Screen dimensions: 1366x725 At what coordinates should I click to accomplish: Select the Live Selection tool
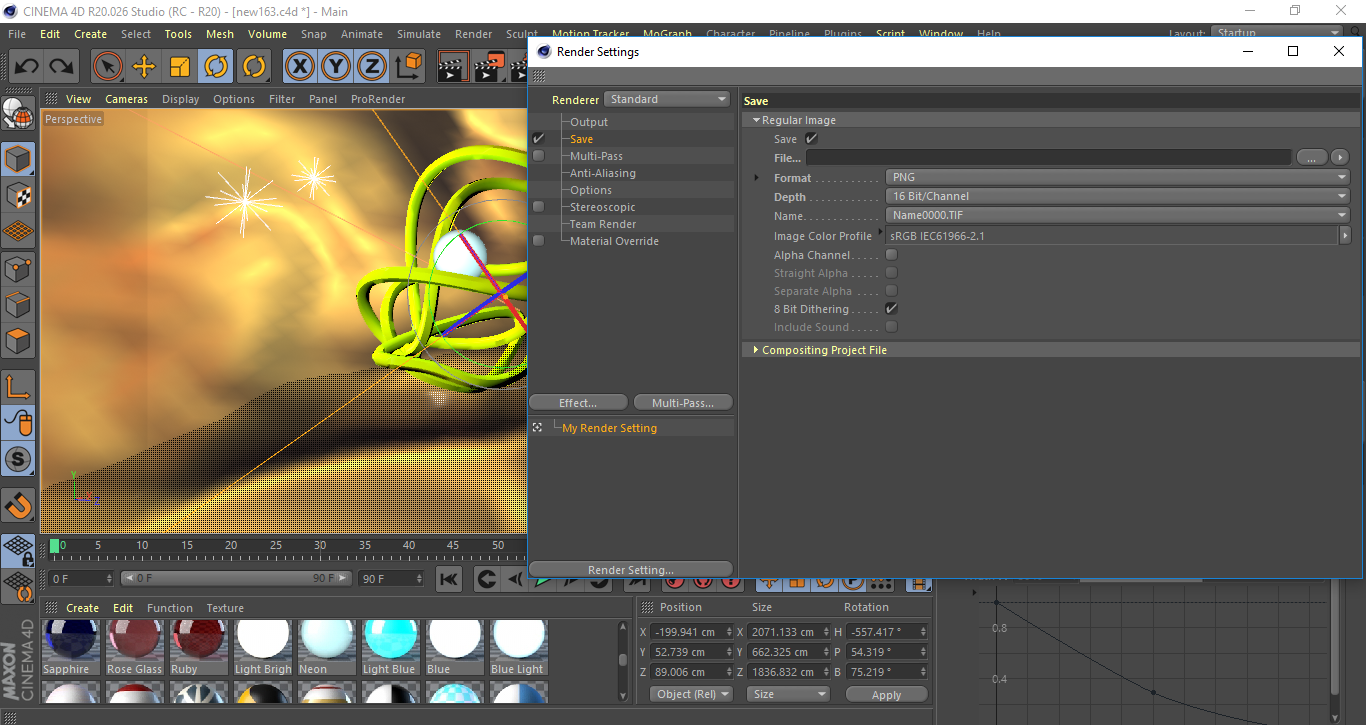point(108,67)
